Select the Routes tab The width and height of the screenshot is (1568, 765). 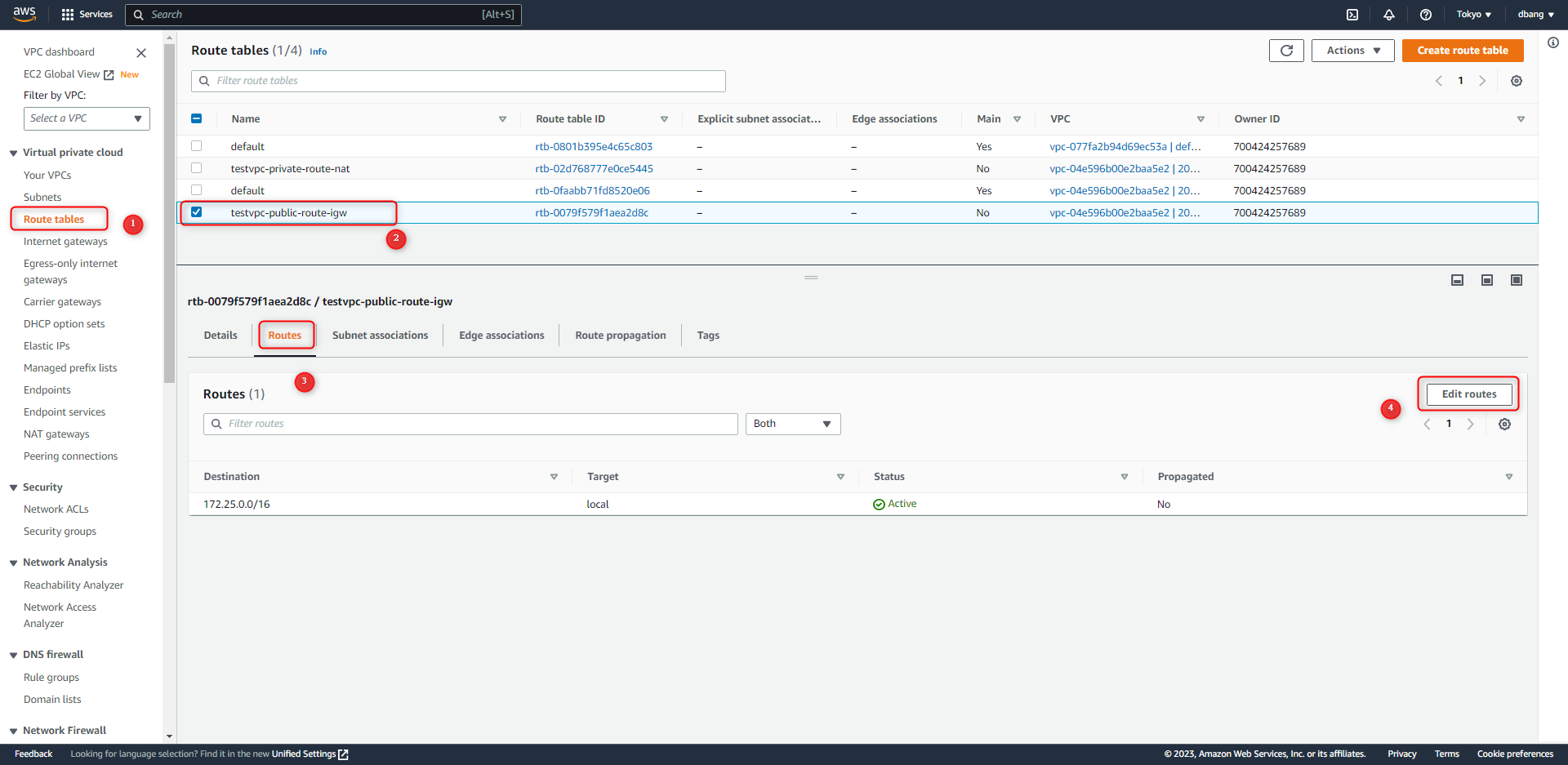pos(285,336)
